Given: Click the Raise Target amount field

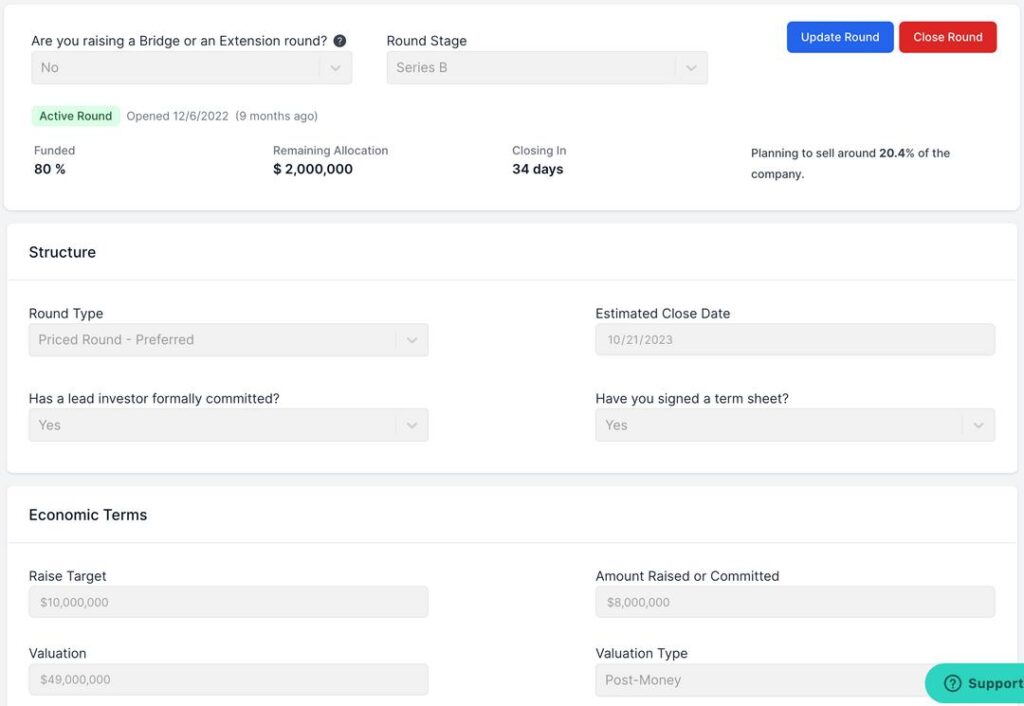Looking at the screenshot, I should [228, 601].
